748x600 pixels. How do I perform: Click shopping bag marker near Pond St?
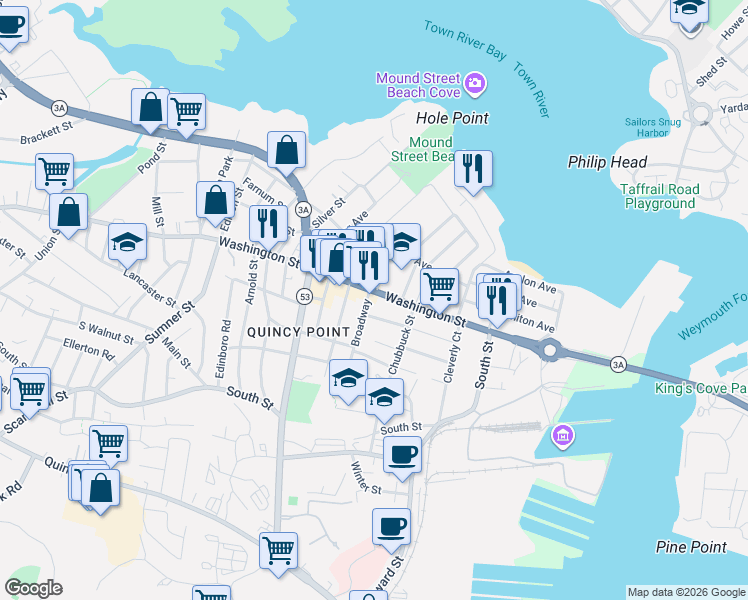(150, 109)
